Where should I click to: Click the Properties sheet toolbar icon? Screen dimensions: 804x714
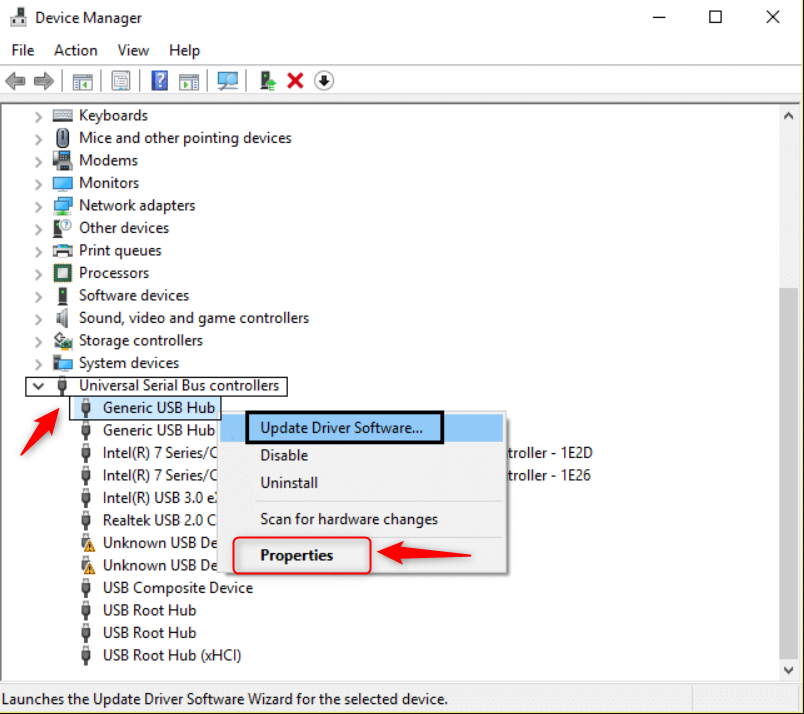121,80
